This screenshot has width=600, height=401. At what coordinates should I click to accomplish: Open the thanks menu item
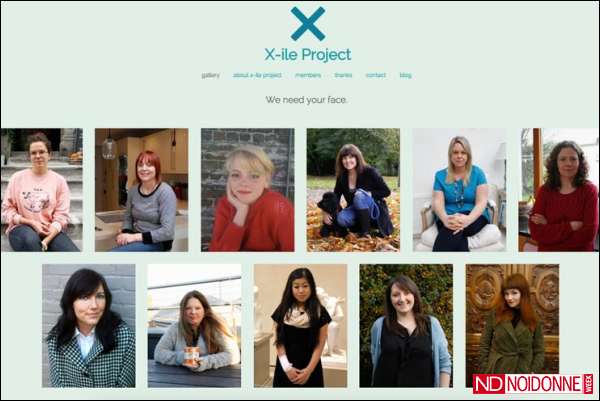pyautogui.click(x=343, y=75)
